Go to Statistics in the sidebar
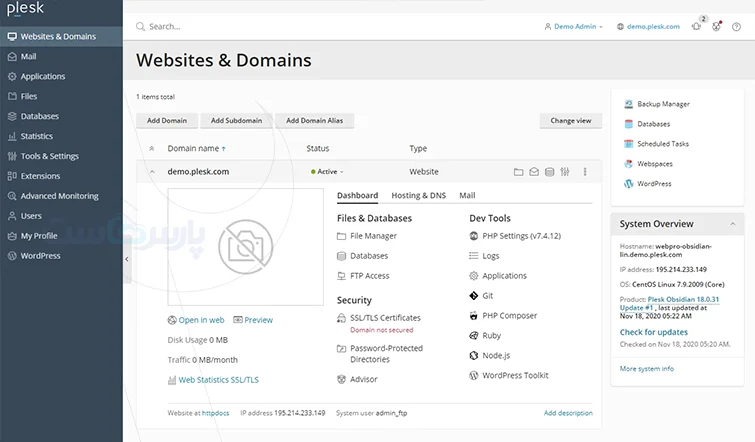 [x=61, y=136]
